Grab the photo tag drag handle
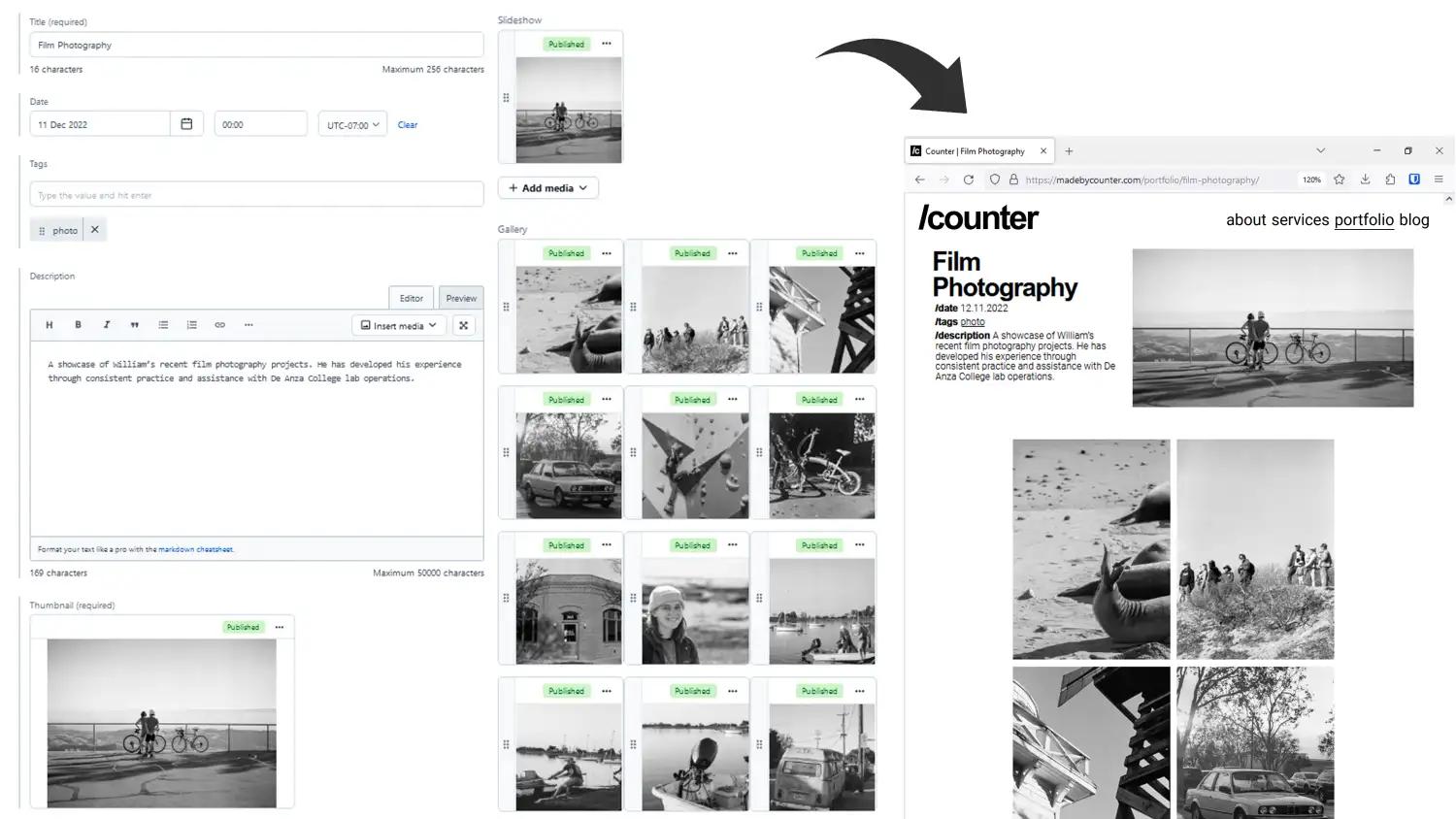The height and width of the screenshot is (819, 1456). click(x=42, y=231)
